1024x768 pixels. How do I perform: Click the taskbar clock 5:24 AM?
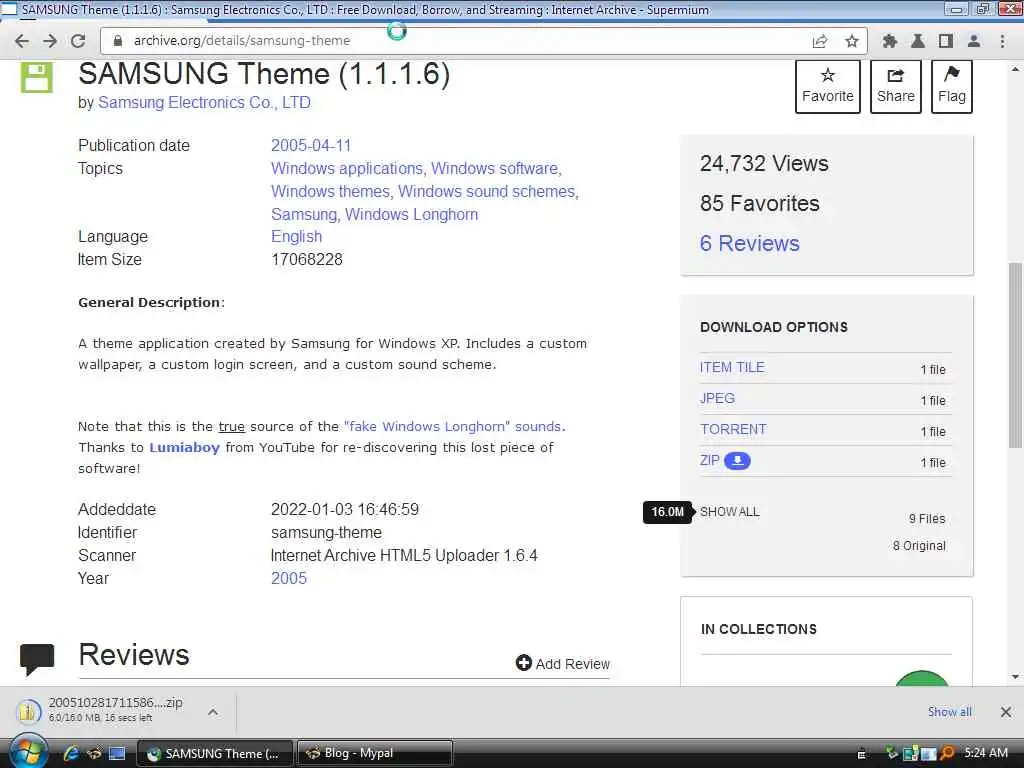[985, 753]
